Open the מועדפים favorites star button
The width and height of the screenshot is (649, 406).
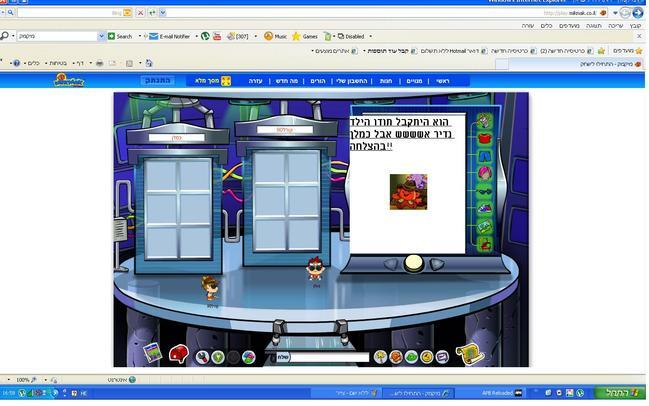click(628, 51)
